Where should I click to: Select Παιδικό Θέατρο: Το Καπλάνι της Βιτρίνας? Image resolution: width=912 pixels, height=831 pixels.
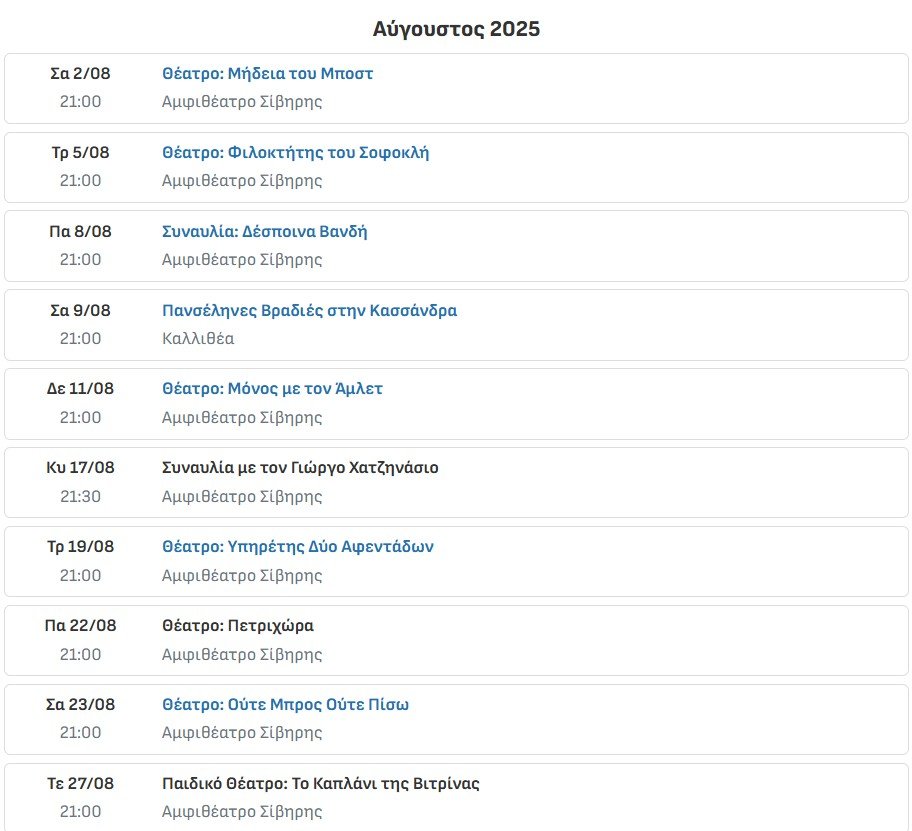click(x=320, y=784)
